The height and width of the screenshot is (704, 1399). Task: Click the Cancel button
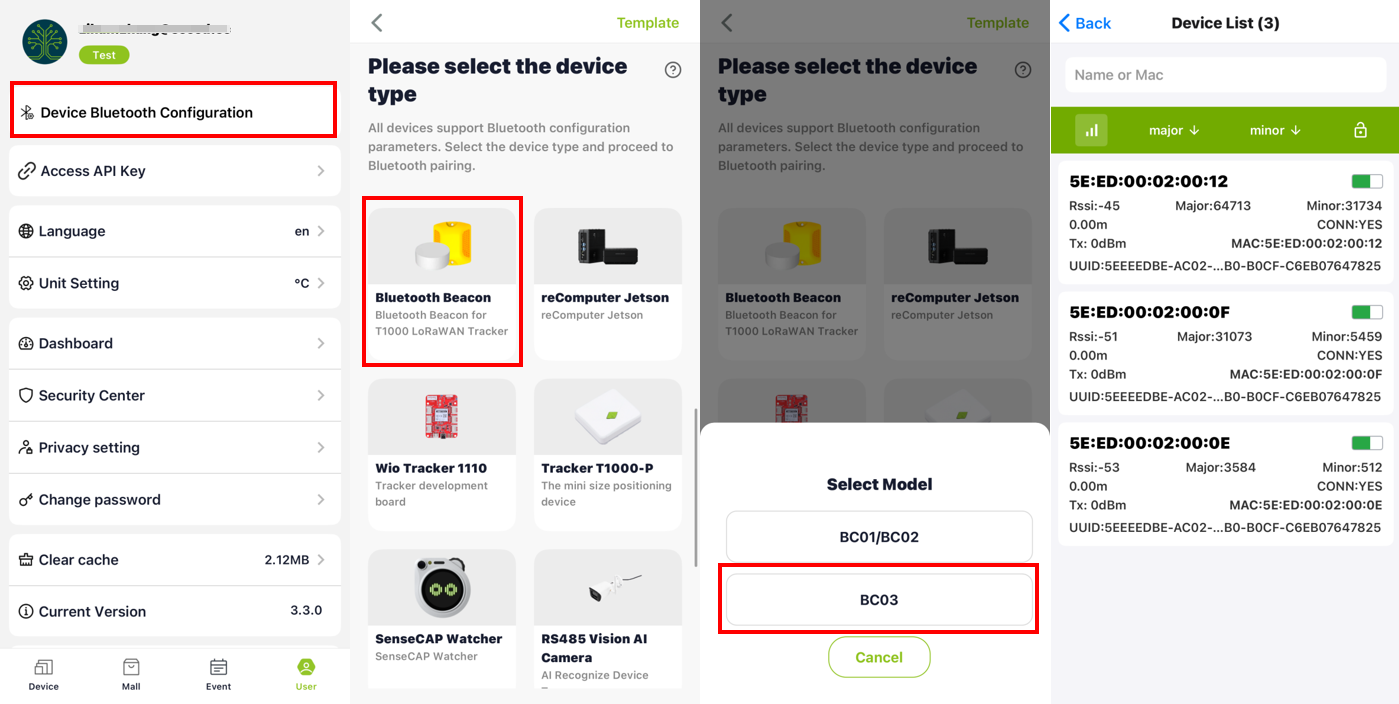tap(879, 657)
